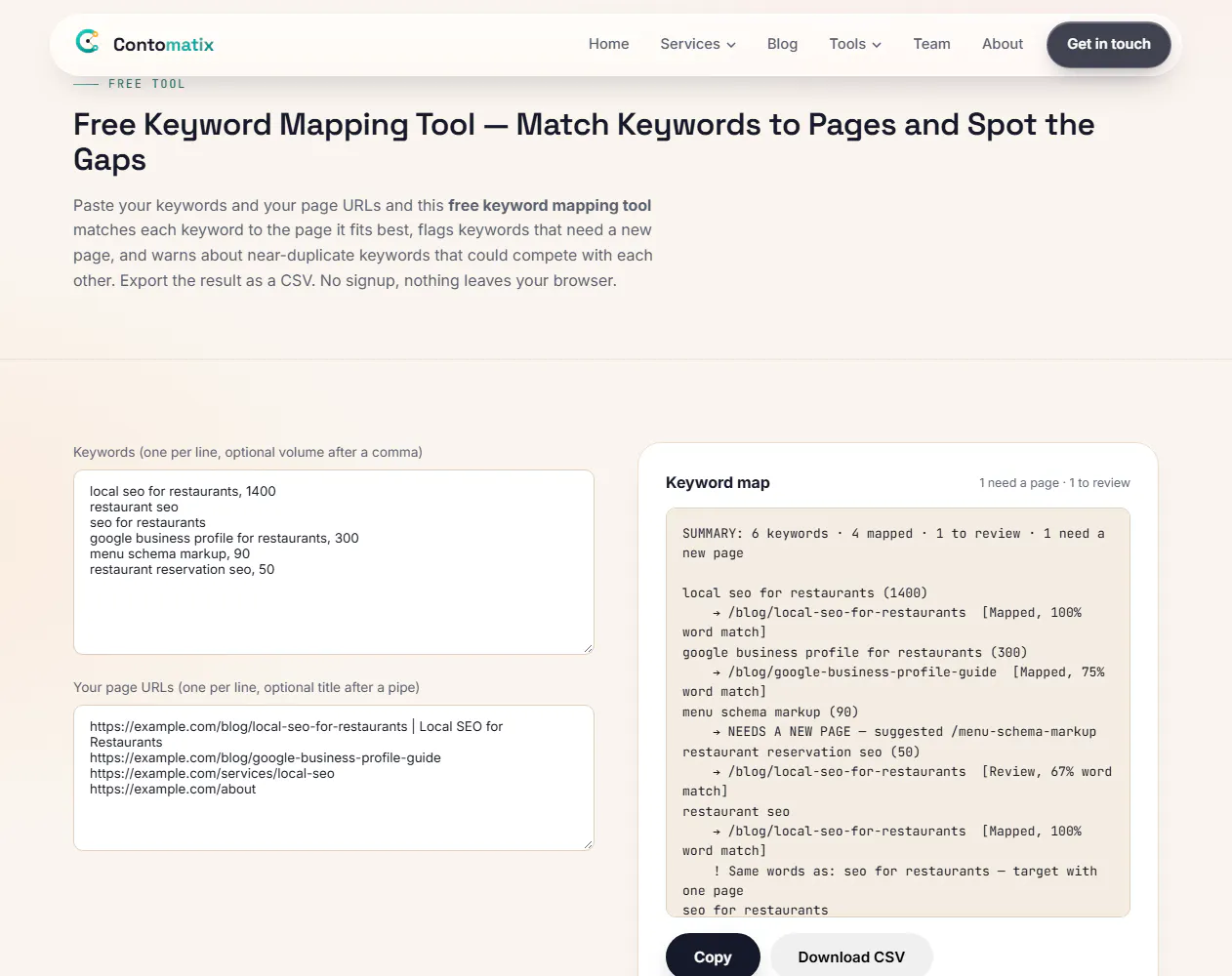This screenshot has width=1232, height=976.
Task: Click inside the Keywords textarea
Action: click(x=334, y=562)
